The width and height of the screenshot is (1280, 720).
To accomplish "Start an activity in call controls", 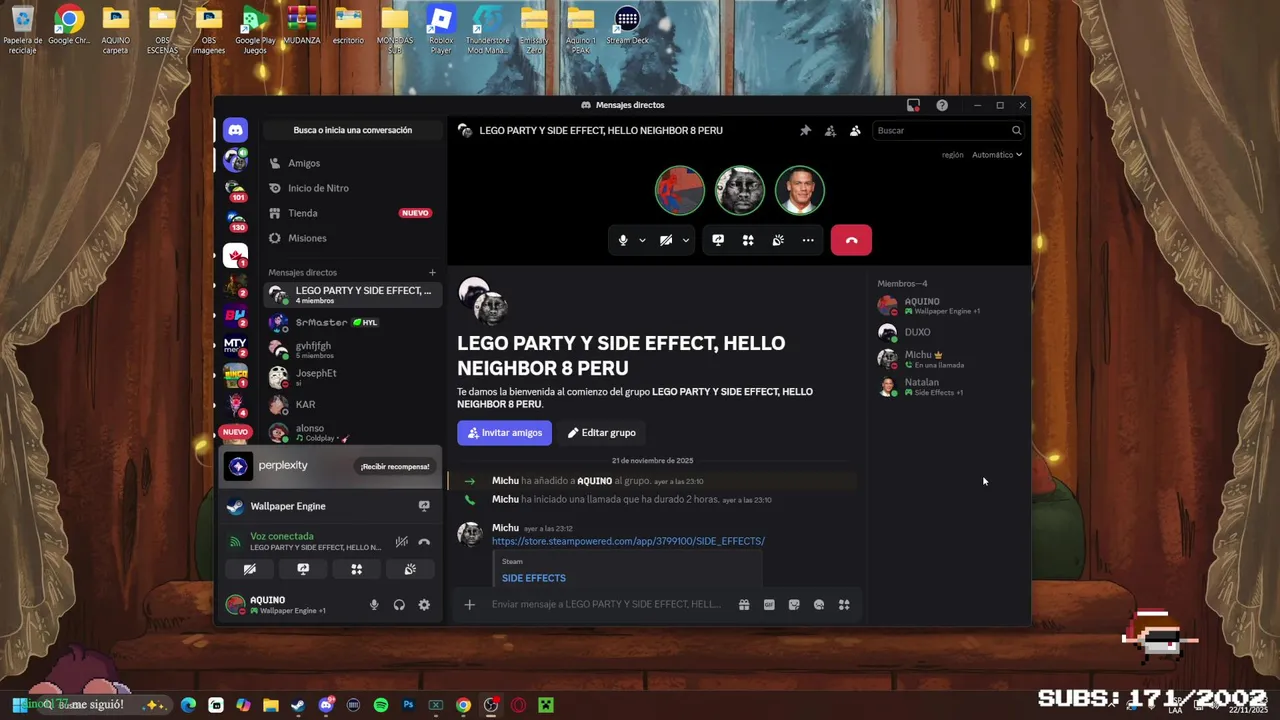I will pyautogui.click(x=748, y=240).
